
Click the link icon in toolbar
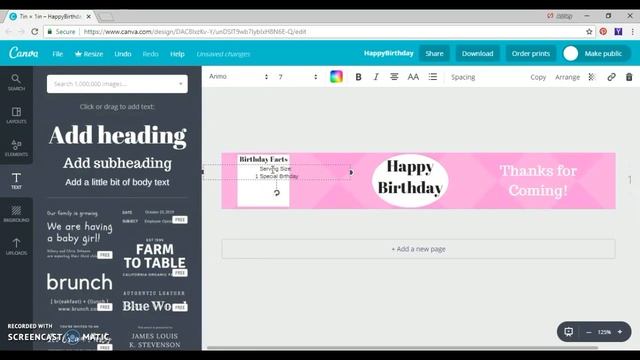coord(611,77)
